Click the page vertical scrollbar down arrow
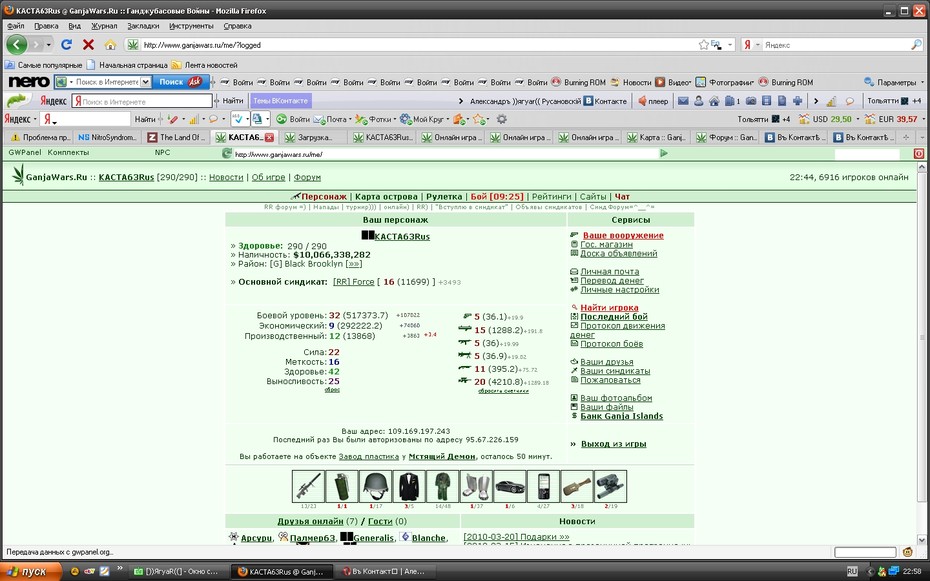The width and height of the screenshot is (930, 581). (x=922, y=540)
